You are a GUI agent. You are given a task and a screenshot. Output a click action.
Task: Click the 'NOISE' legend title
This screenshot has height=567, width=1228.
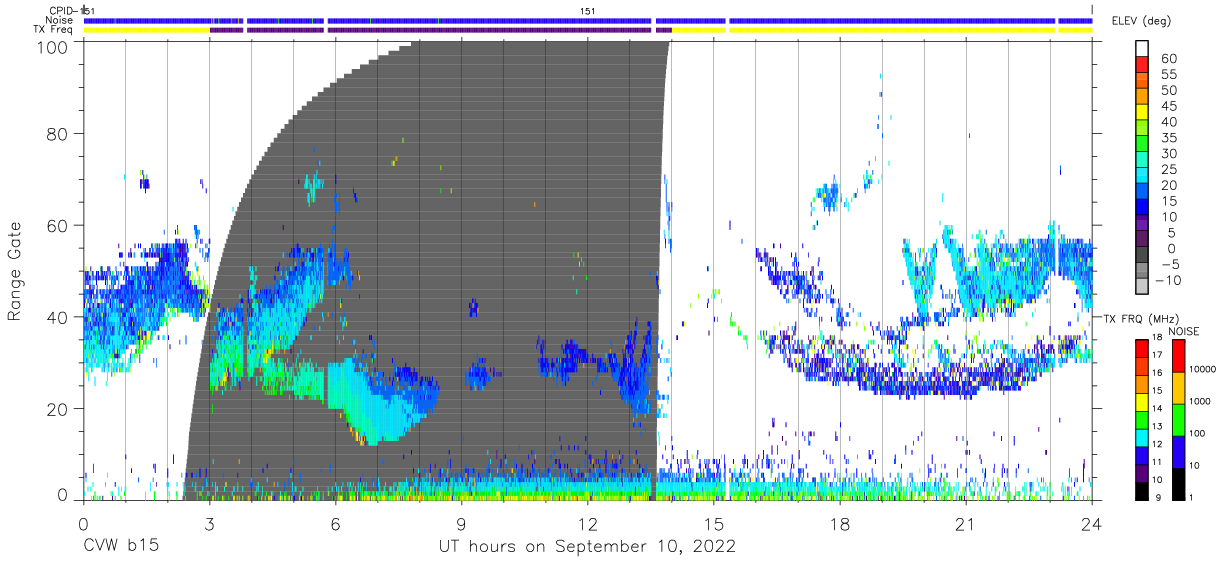pyautogui.click(x=1183, y=331)
